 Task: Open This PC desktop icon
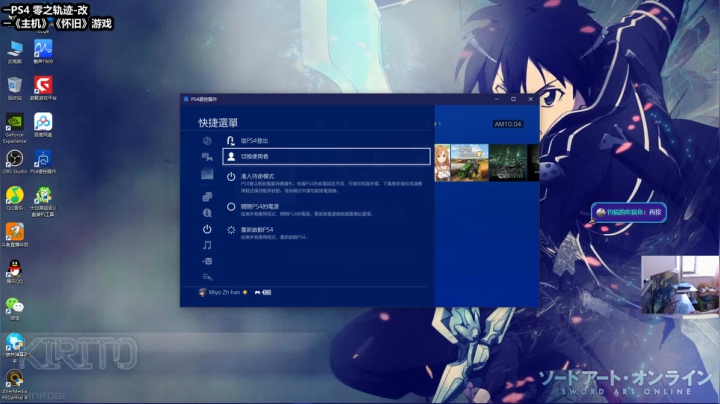point(15,52)
